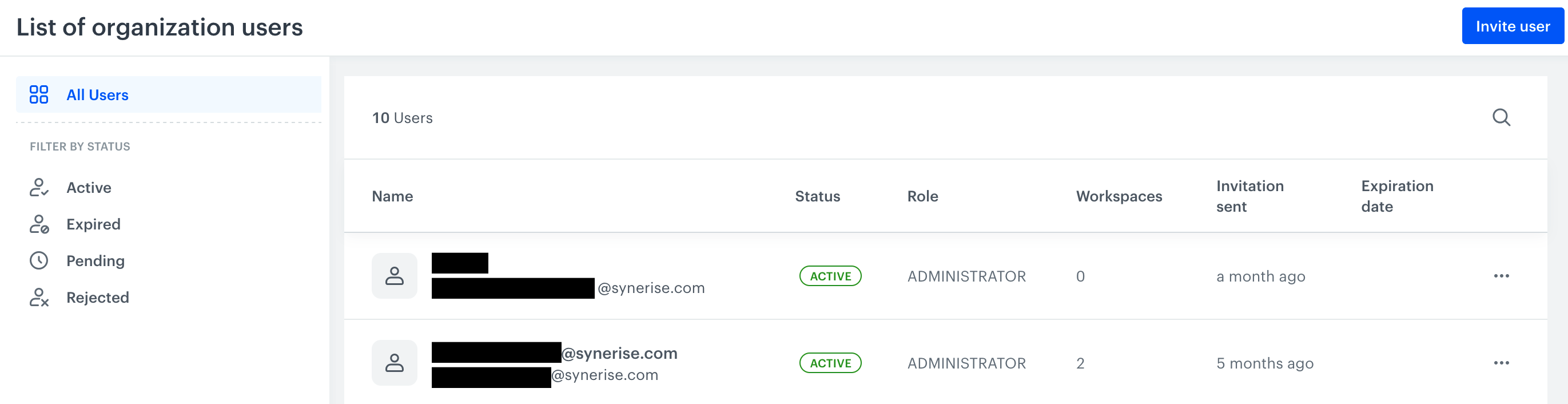The image size is (1568, 404).
Task: Open more options for first user row
Action: pos(1501,276)
